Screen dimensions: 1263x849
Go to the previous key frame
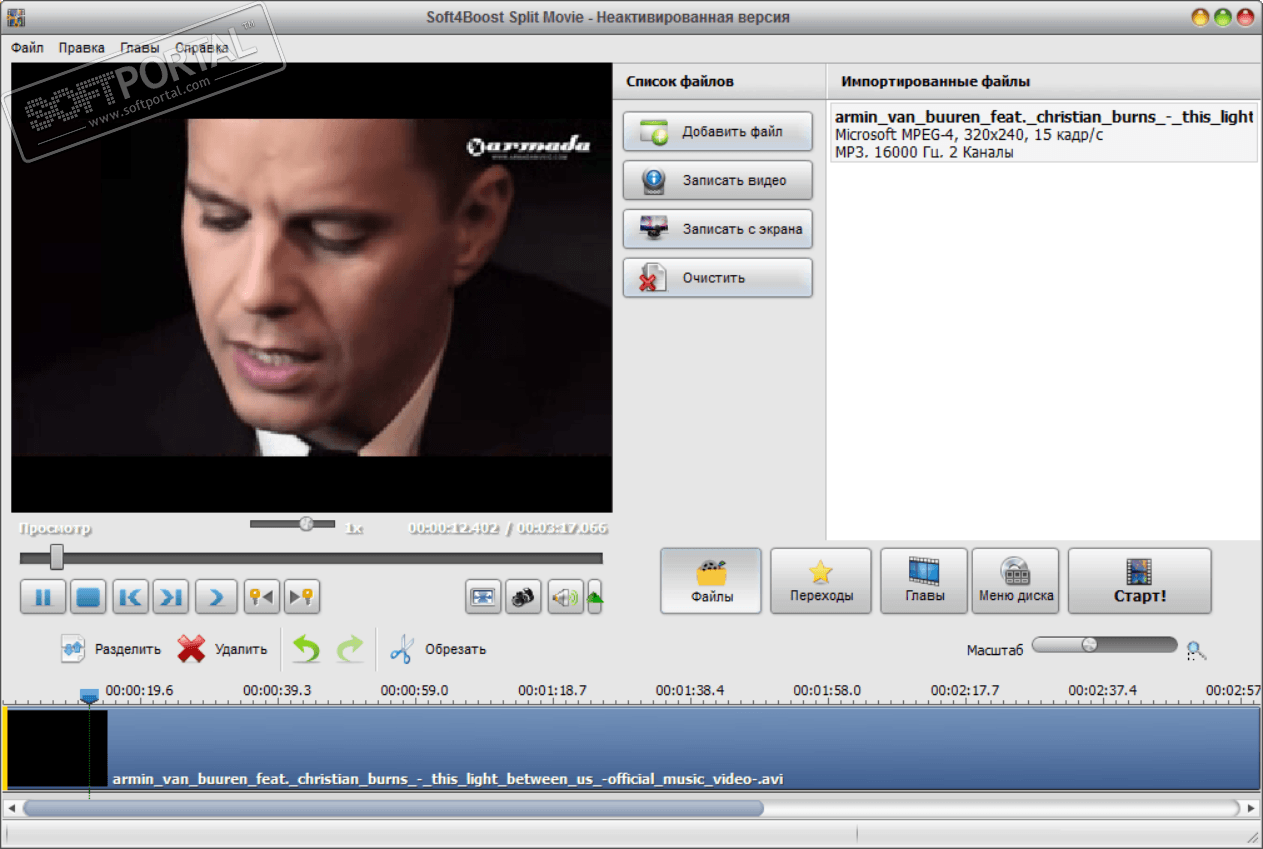260,597
